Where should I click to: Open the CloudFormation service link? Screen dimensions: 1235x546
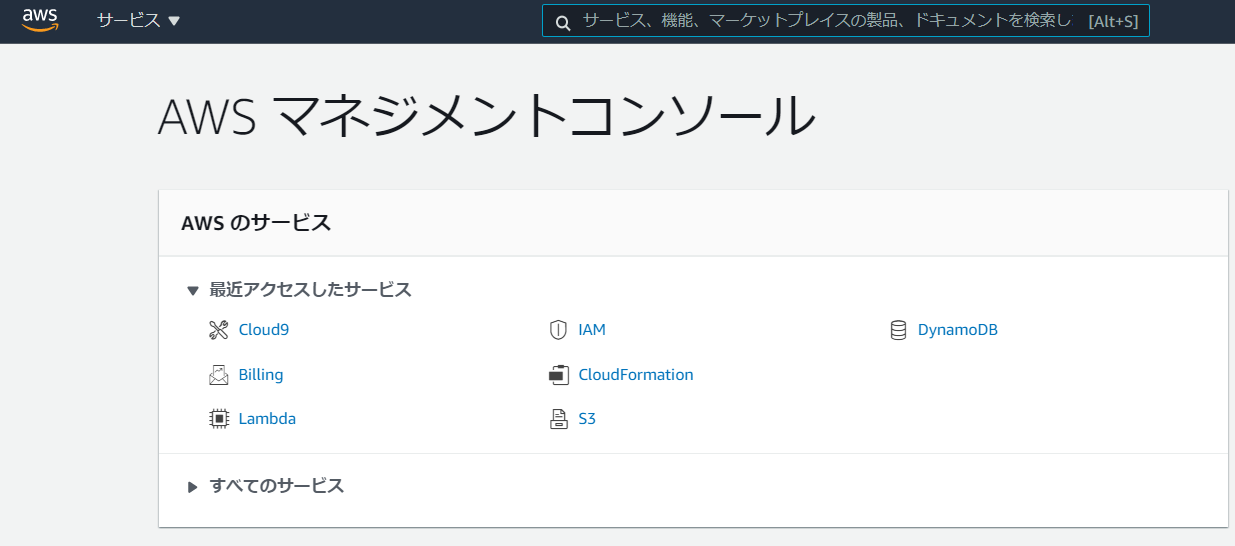pyautogui.click(x=636, y=374)
